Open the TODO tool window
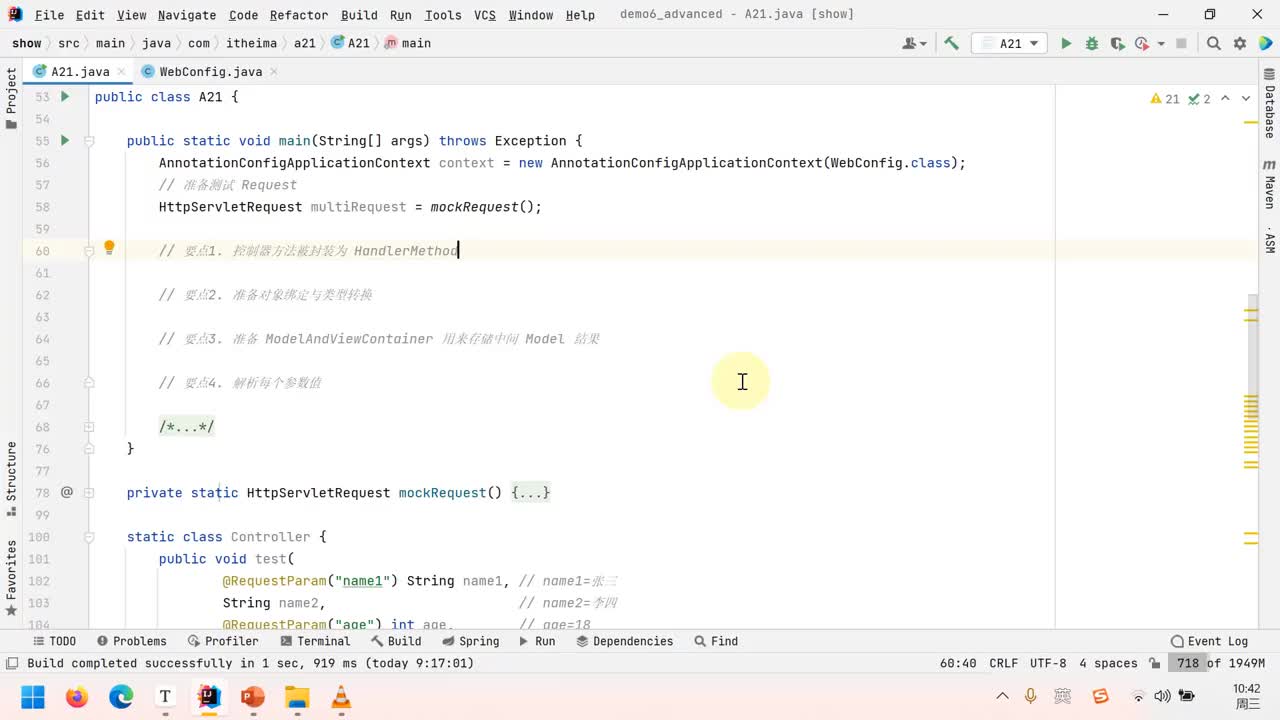This screenshot has height=720, width=1280. click(54, 641)
